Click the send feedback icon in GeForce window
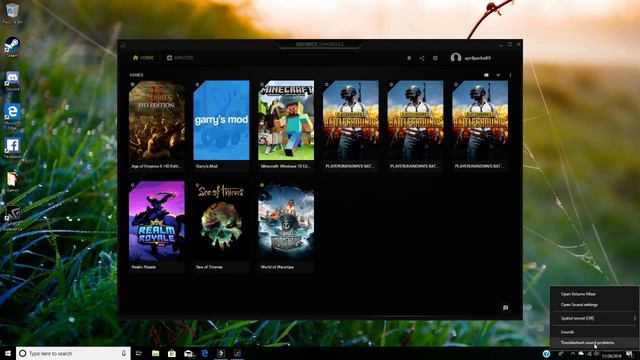The width and height of the screenshot is (640, 360). [x=505, y=308]
